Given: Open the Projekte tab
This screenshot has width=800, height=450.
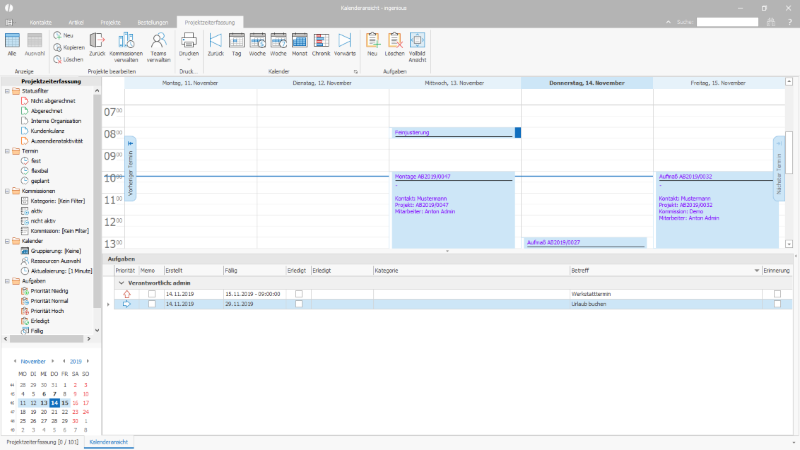Looking at the screenshot, I should pyautogui.click(x=111, y=22).
